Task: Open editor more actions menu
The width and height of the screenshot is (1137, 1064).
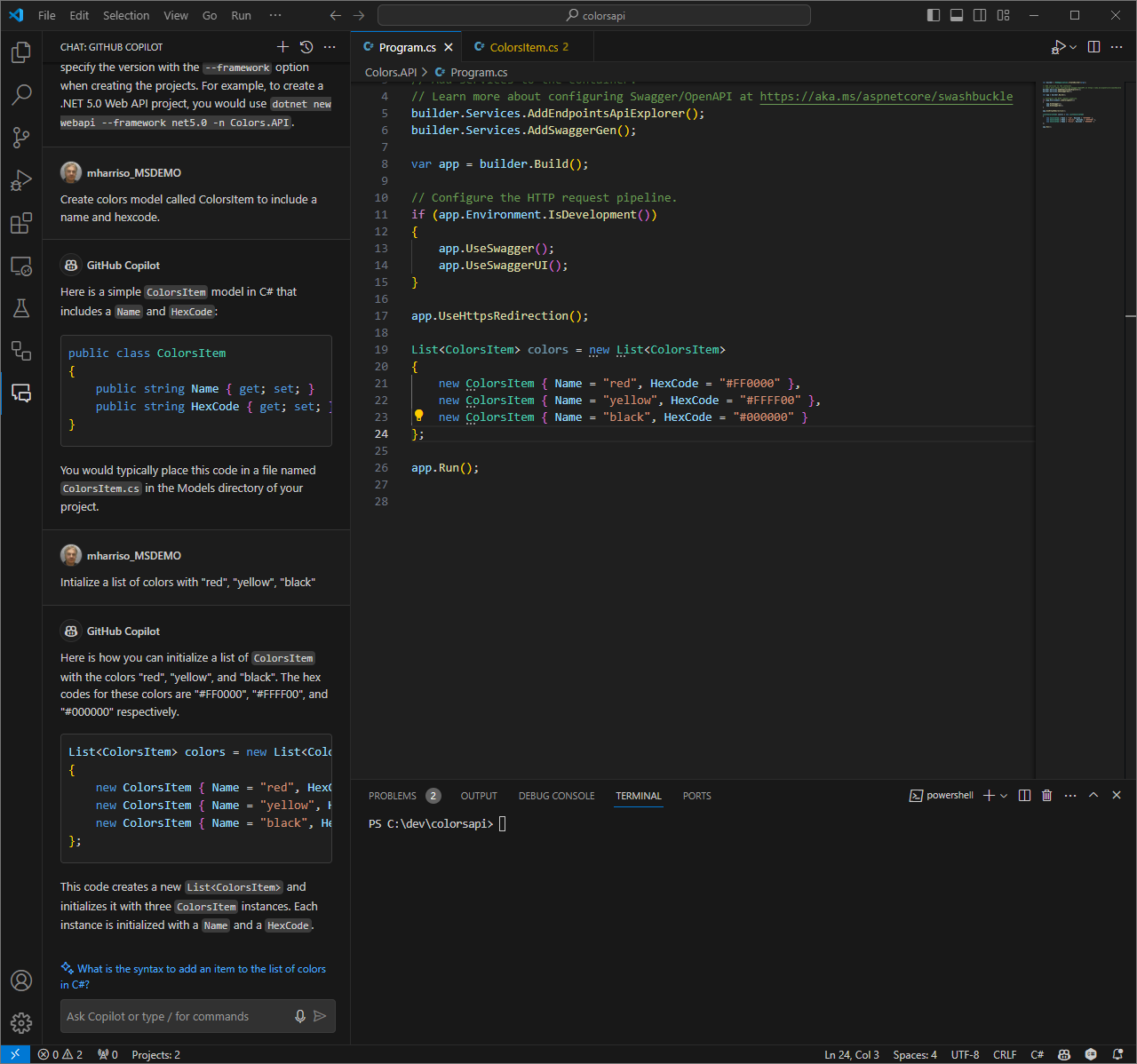Action: coord(1117,47)
